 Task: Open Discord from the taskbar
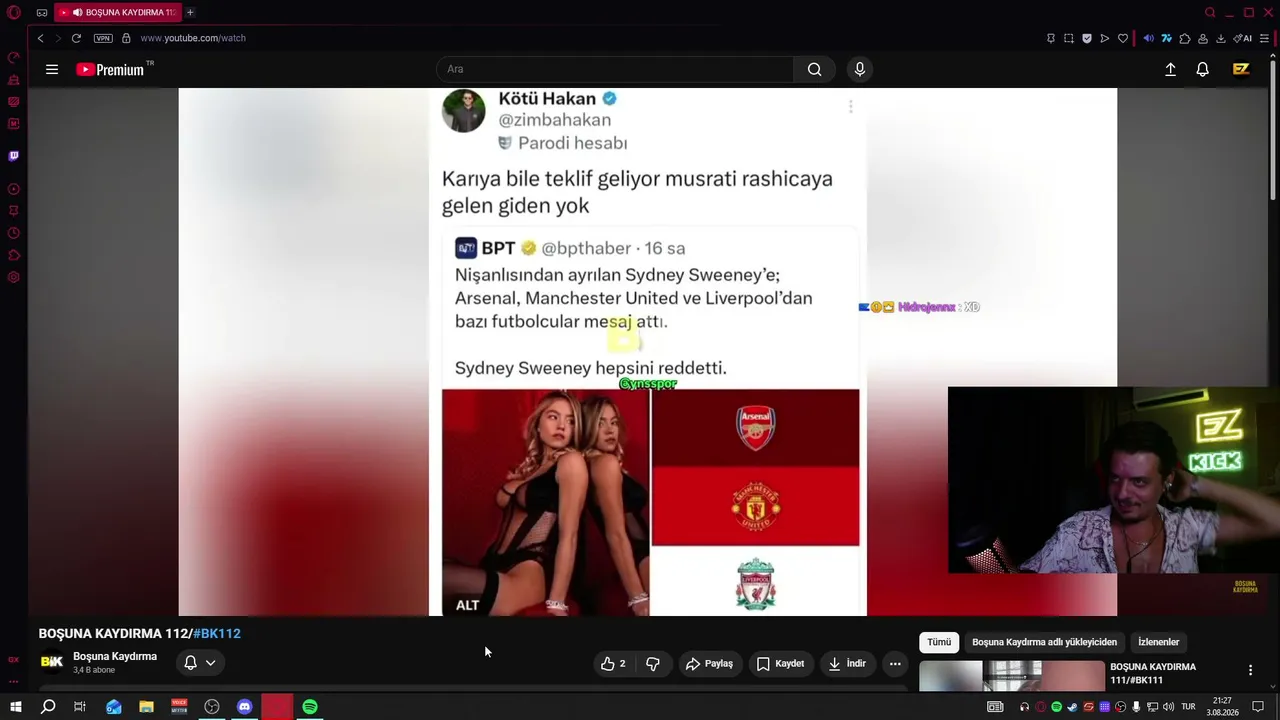tap(245, 707)
